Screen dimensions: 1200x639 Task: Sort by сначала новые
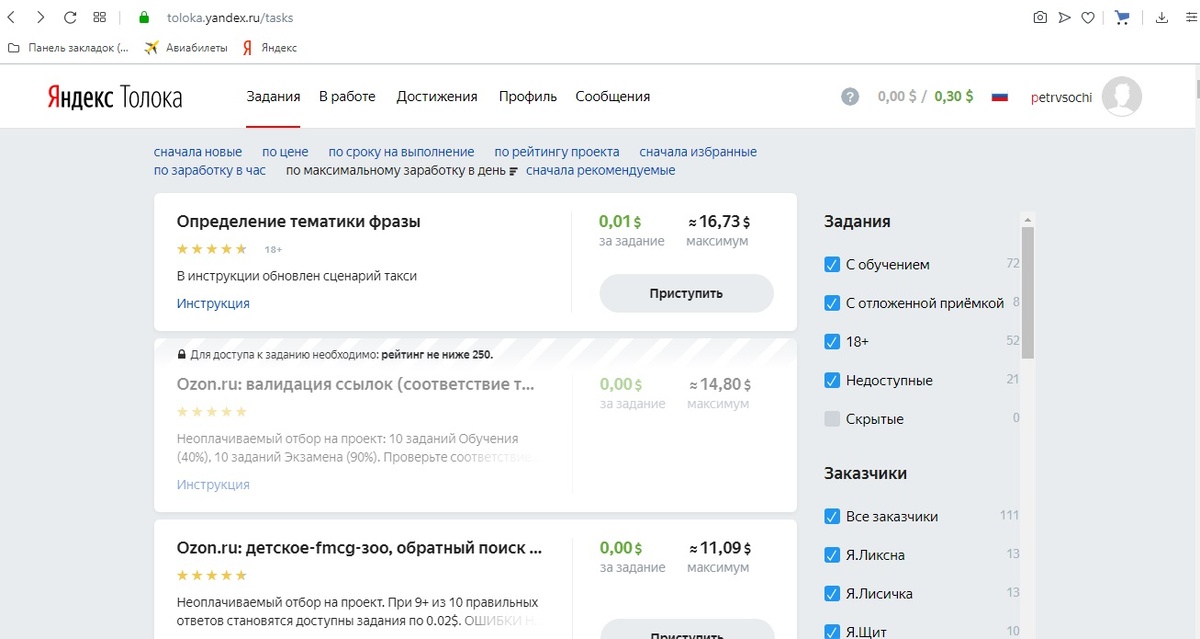pyautogui.click(x=198, y=152)
